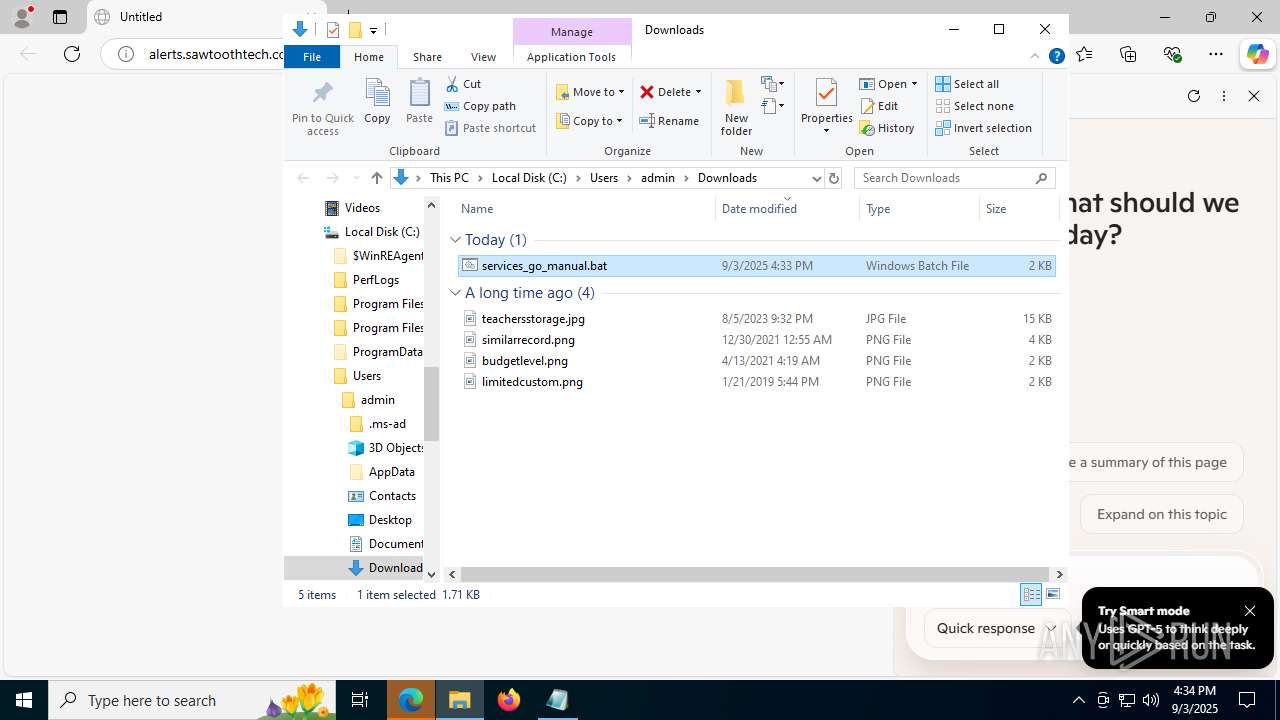
Task: Refresh the Downloads folder view
Action: pyautogui.click(x=834, y=178)
